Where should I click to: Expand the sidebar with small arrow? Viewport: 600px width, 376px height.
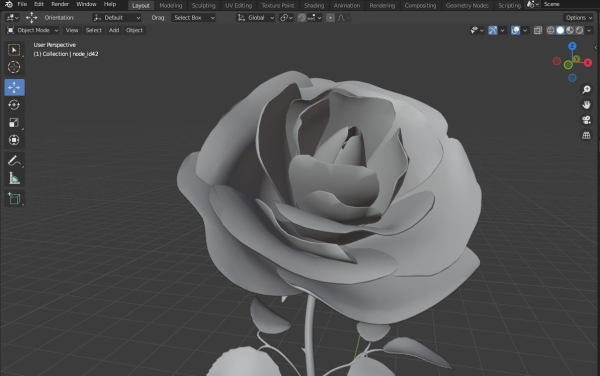[x=595, y=47]
